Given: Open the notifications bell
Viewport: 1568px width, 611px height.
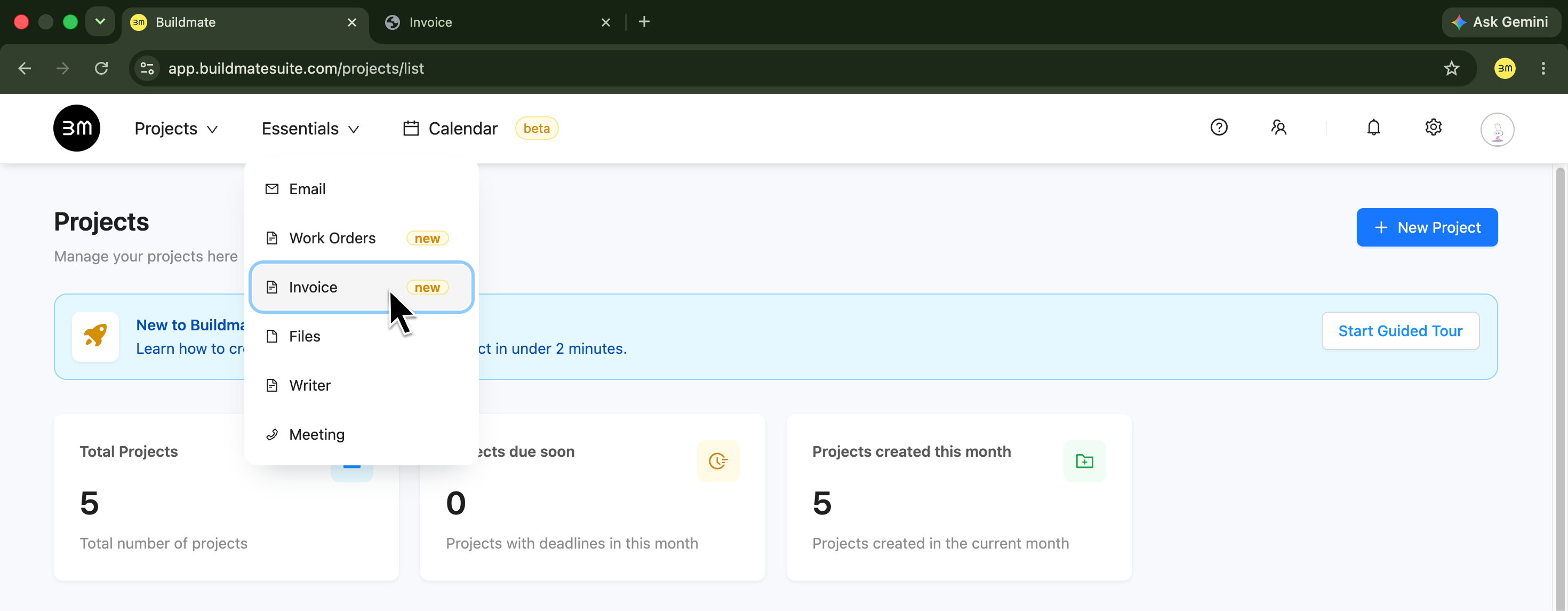Looking at the screenshot, I should coord(1373,128).
